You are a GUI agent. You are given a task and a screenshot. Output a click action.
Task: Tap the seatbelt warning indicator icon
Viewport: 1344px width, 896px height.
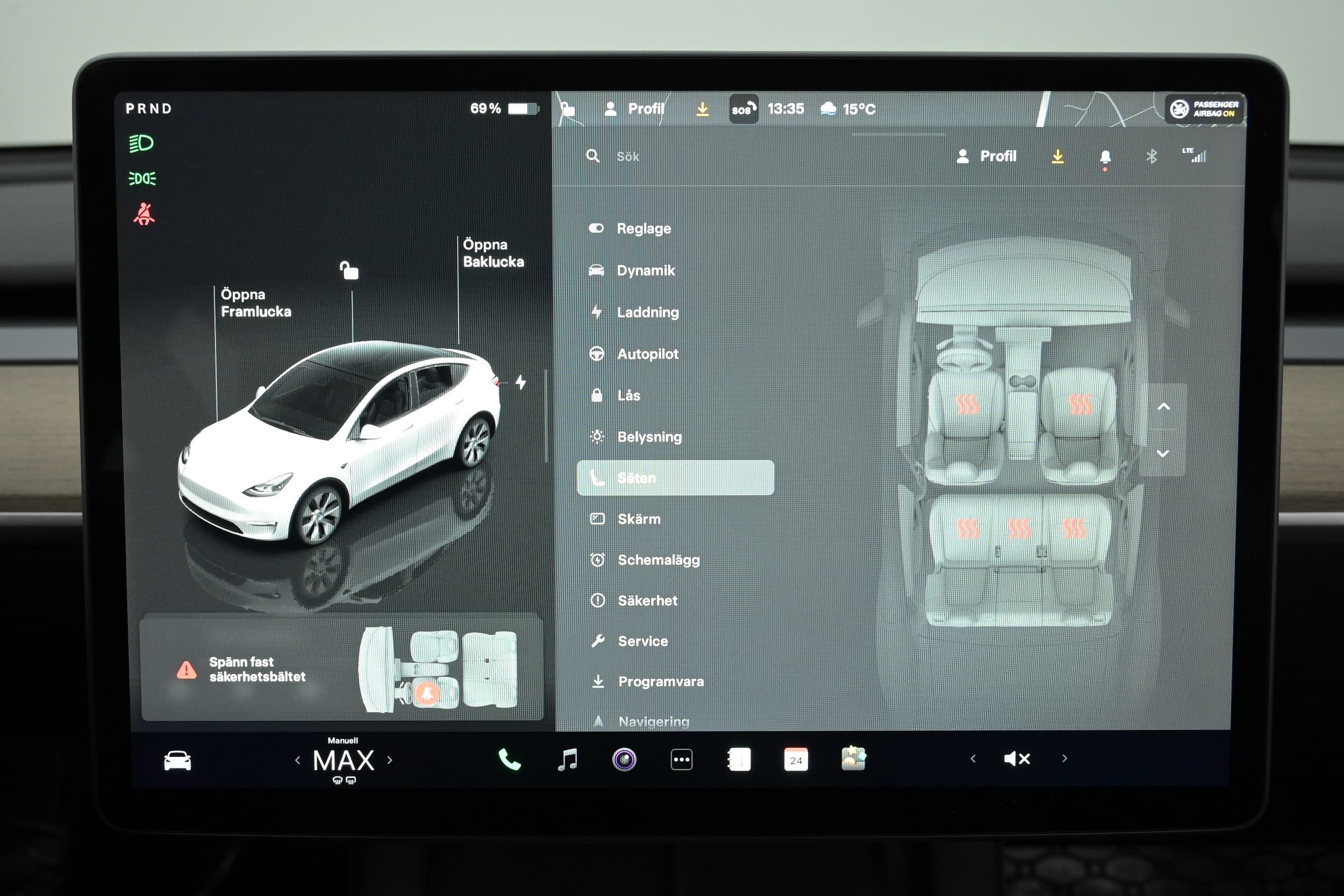144,214
